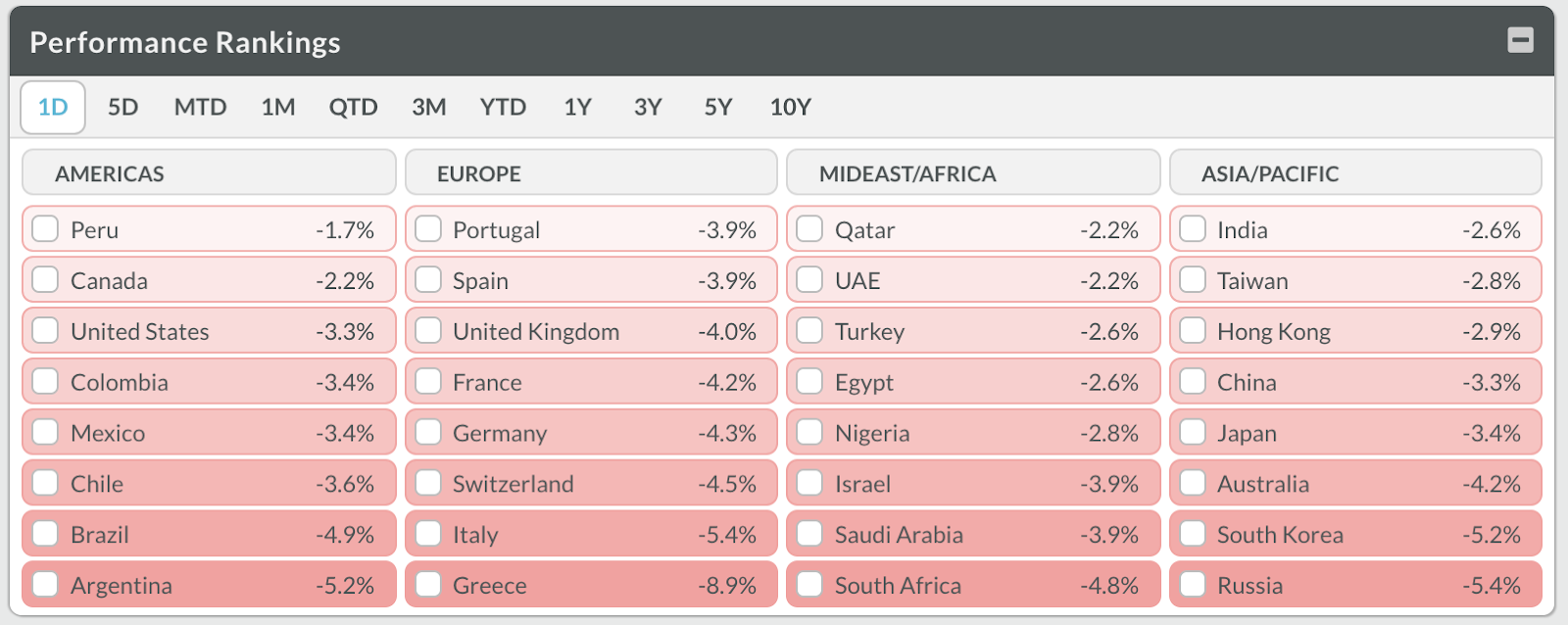
Task: Click the ASIA/PACIFIC region header
Action: (1355, 173)
